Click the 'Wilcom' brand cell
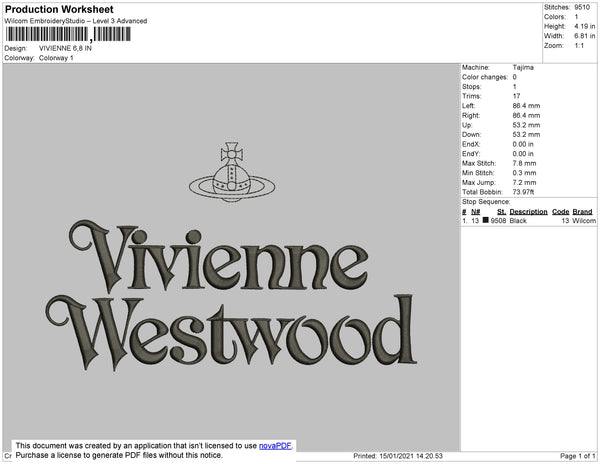This screenshot has height=464, width=600. (584, 221)
